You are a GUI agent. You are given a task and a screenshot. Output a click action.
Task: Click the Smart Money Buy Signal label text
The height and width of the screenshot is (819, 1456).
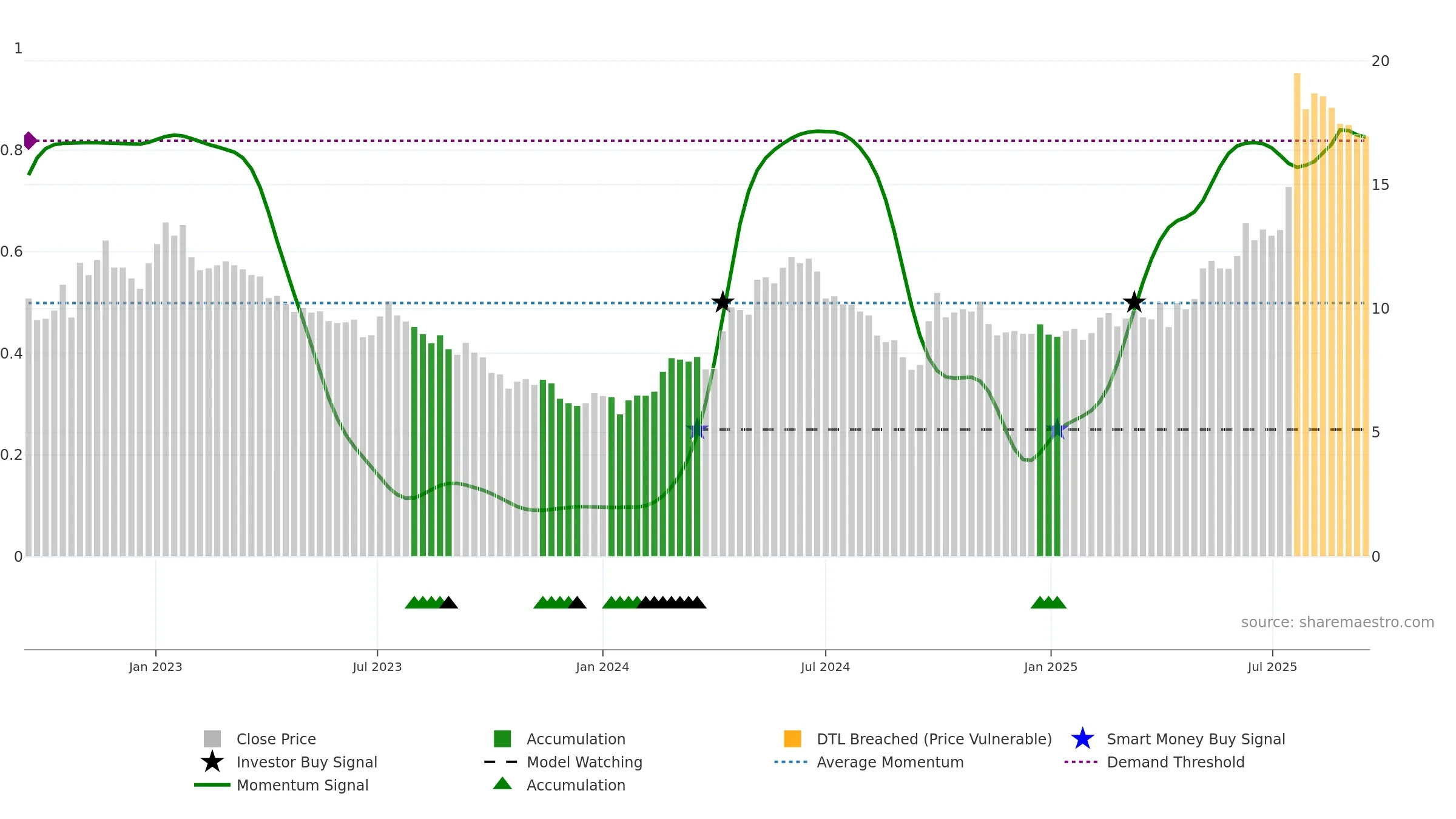click(x=1196, y=739)
